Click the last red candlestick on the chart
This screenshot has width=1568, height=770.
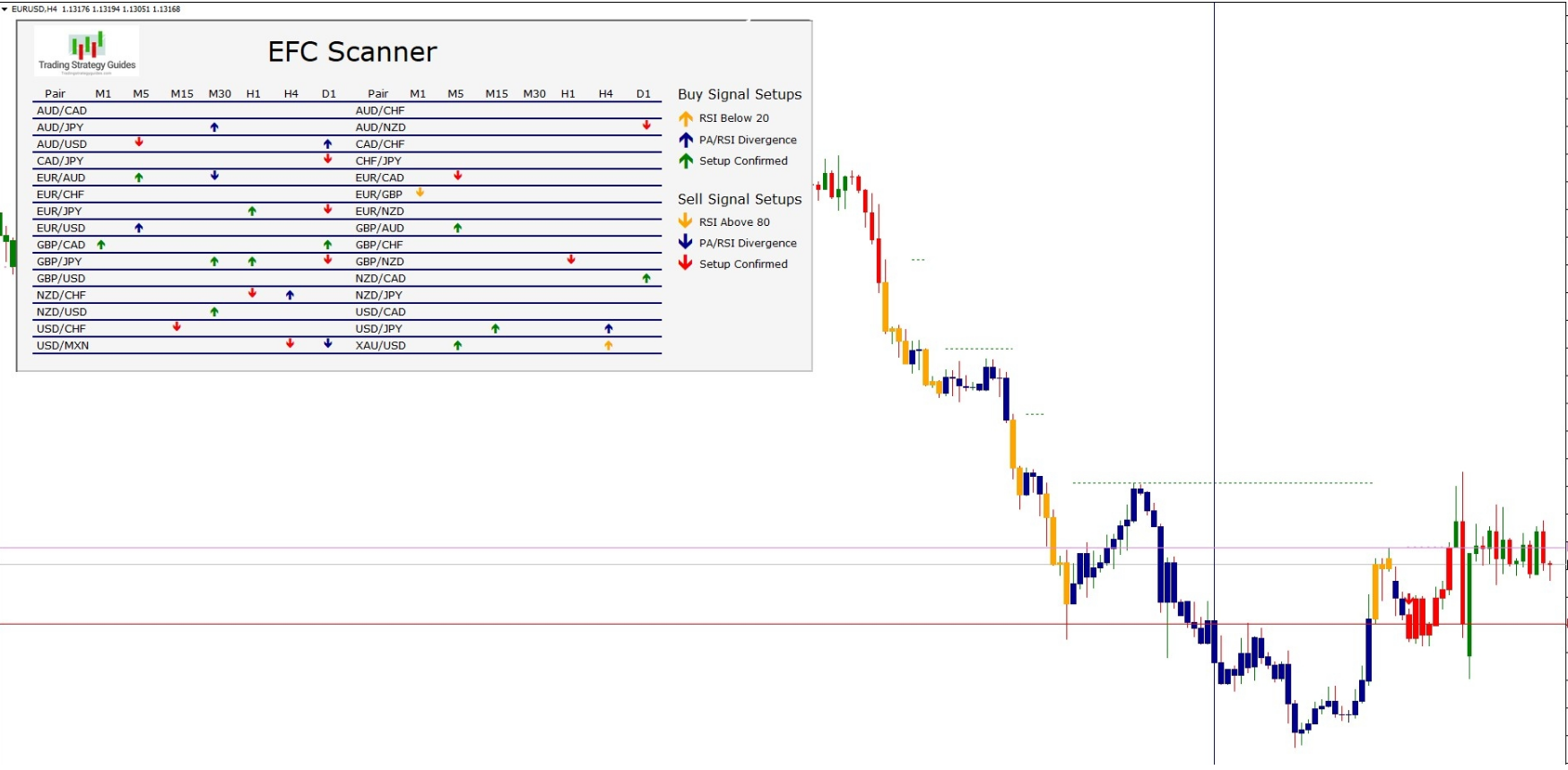1550,565
